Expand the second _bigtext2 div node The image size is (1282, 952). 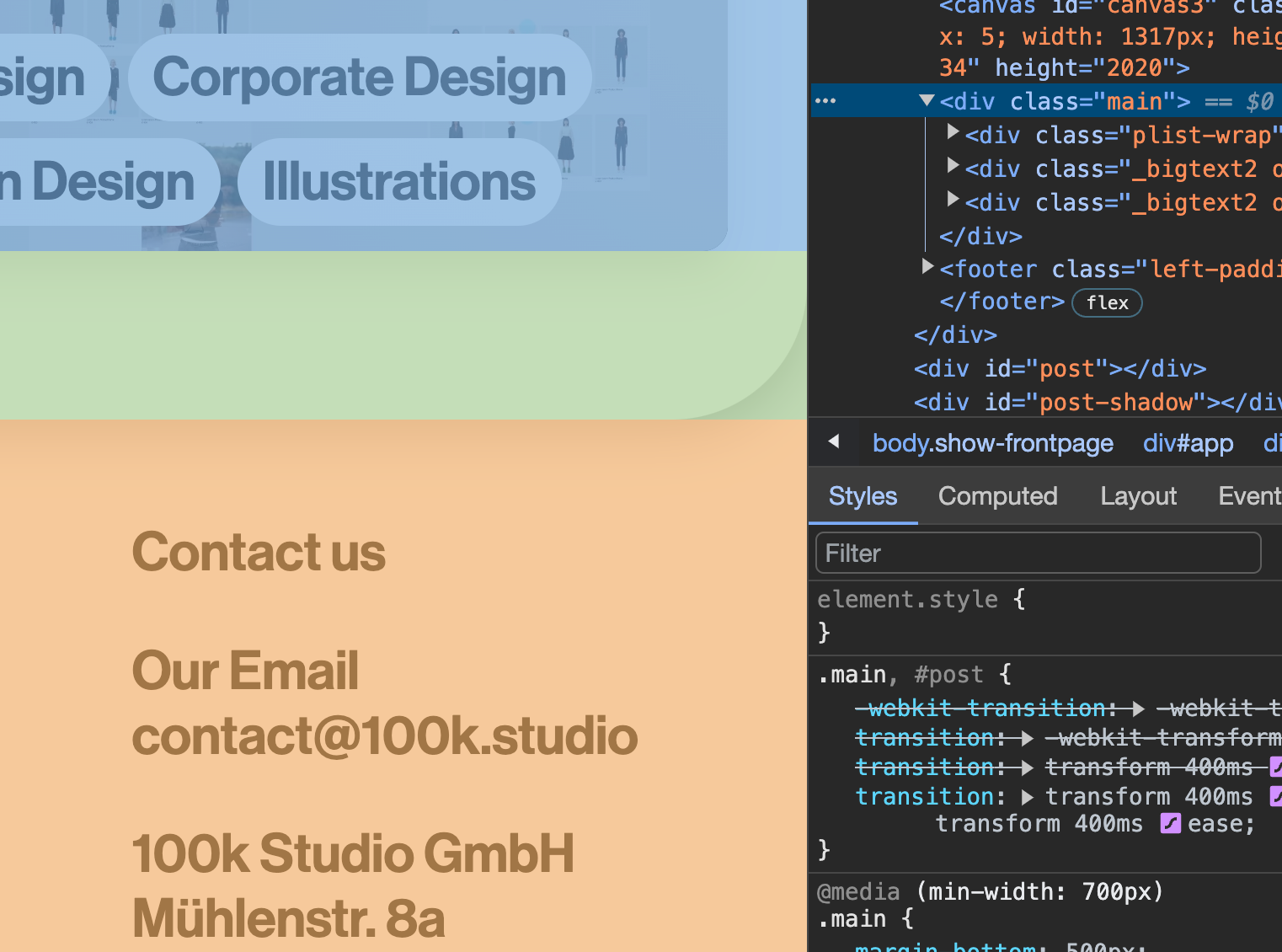point(953,200)
